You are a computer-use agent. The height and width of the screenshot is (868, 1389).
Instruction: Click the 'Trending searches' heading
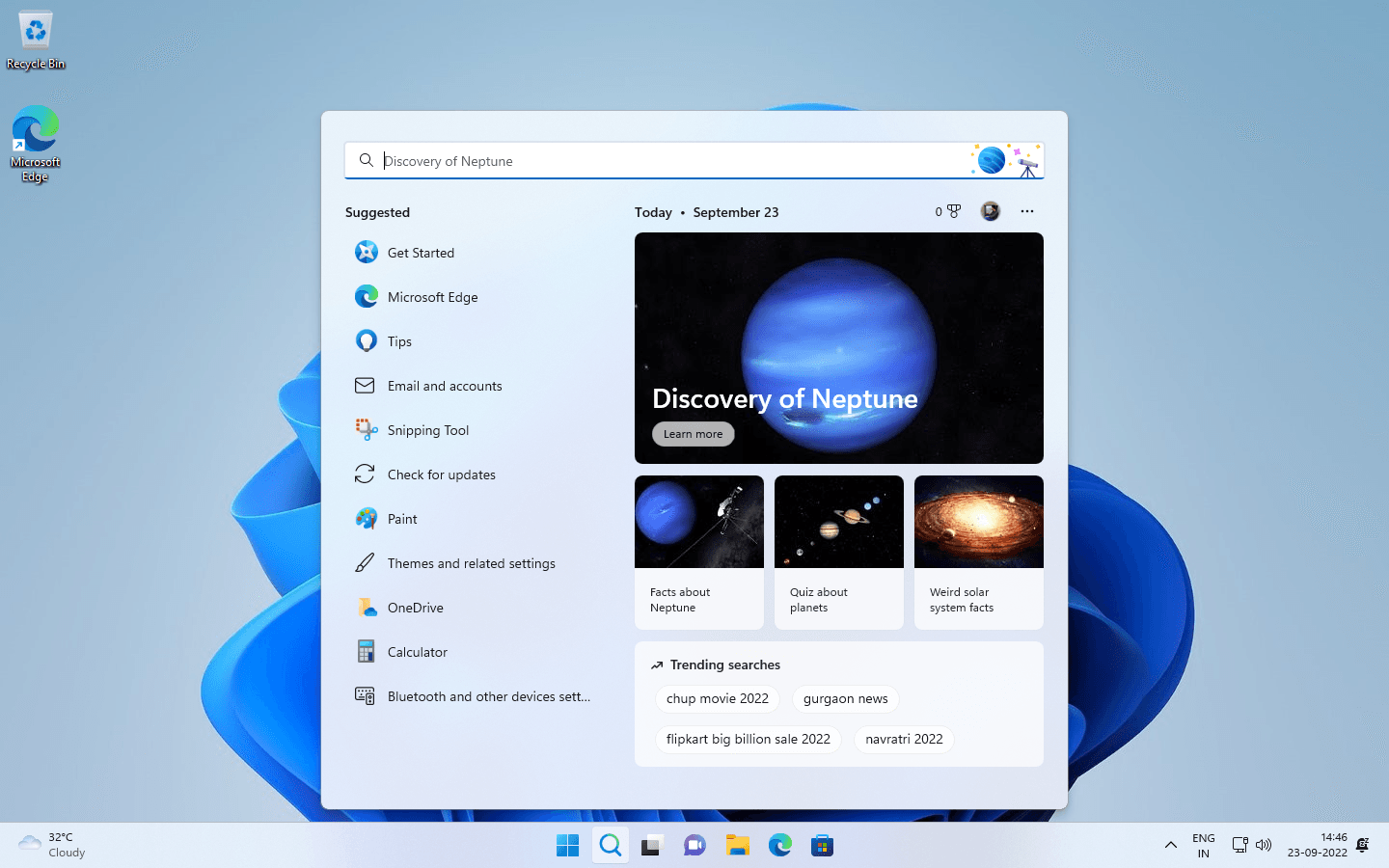pos(725,665)
